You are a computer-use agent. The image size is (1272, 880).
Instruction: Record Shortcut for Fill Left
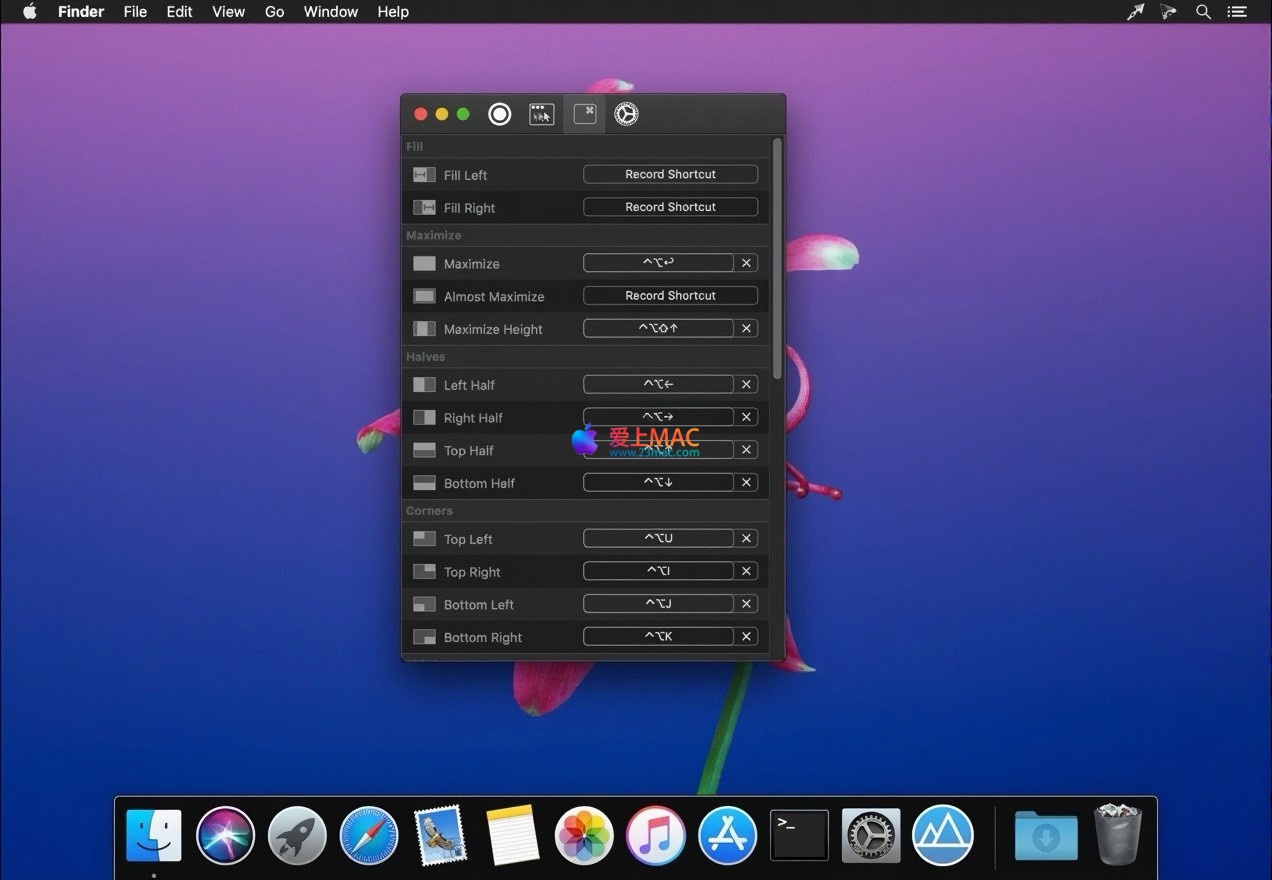[670, 174]
